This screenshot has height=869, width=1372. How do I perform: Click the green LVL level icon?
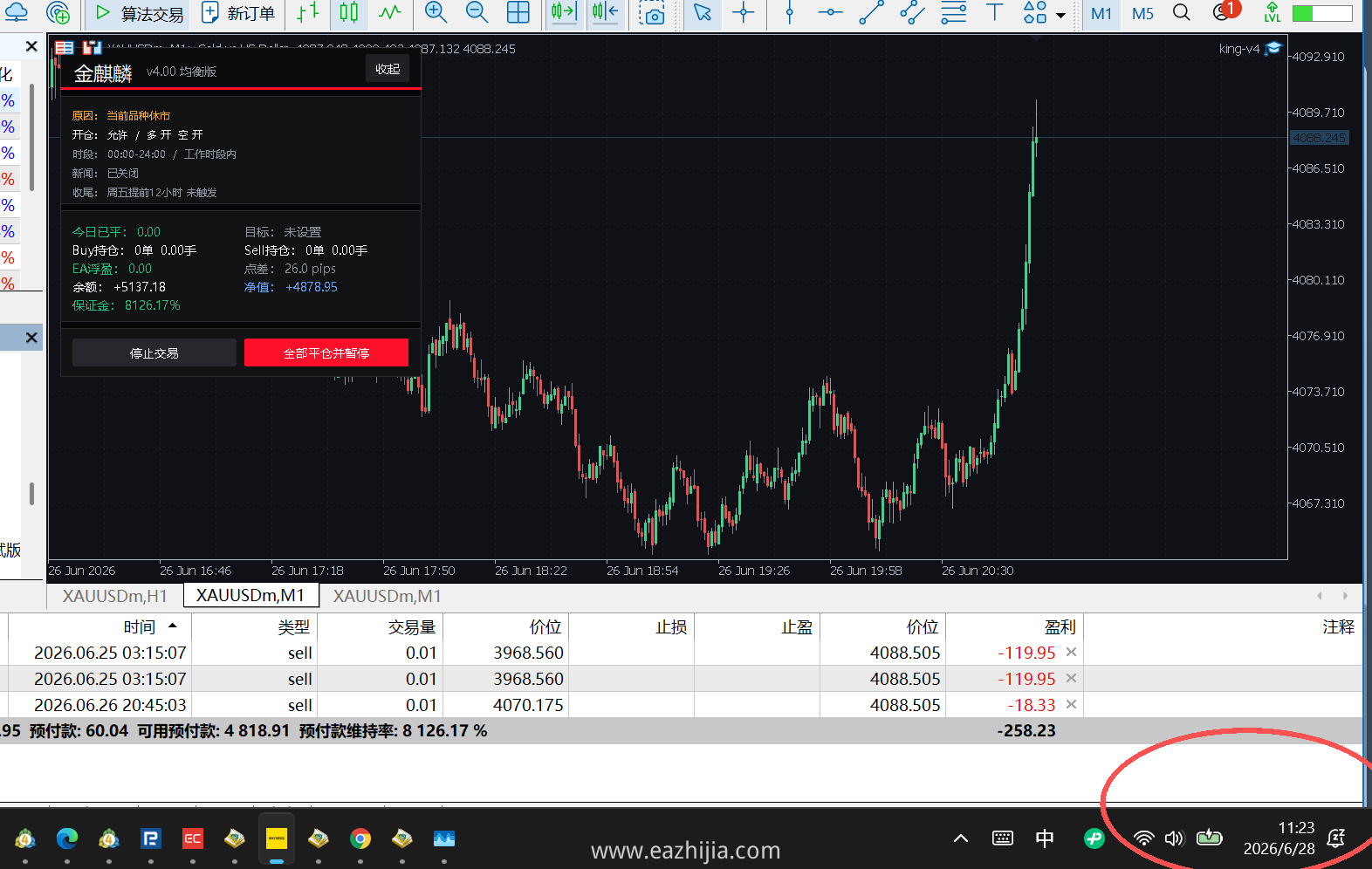coord(1273,12)
